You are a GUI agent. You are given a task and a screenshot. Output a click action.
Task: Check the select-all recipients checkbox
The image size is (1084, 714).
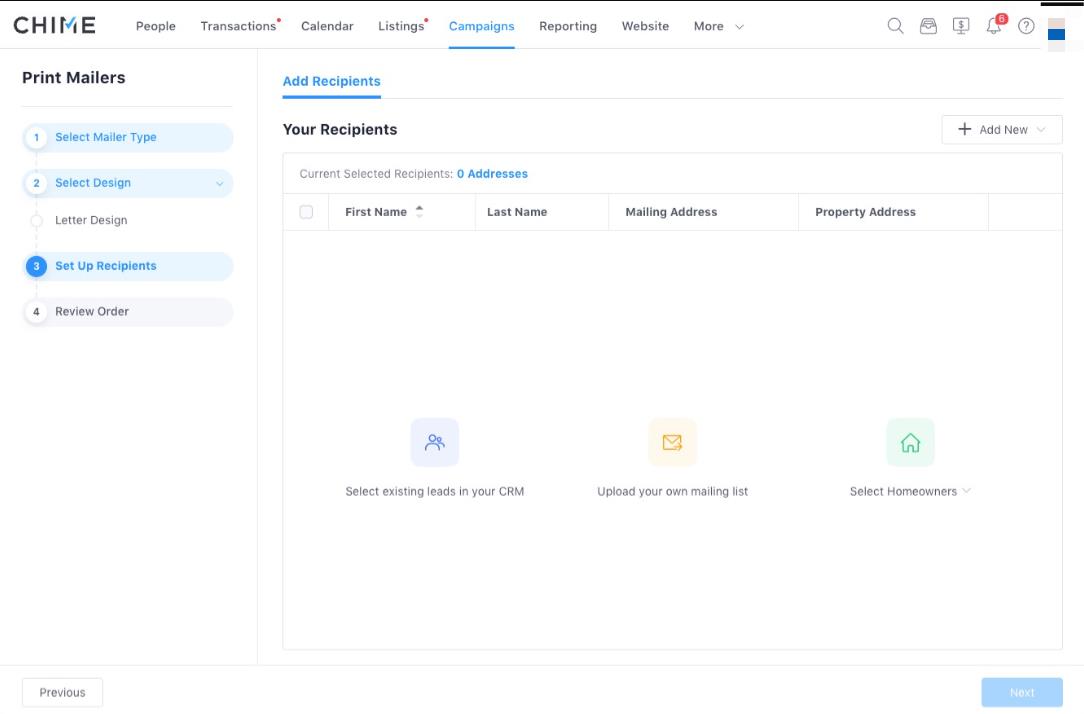point(306,212)
